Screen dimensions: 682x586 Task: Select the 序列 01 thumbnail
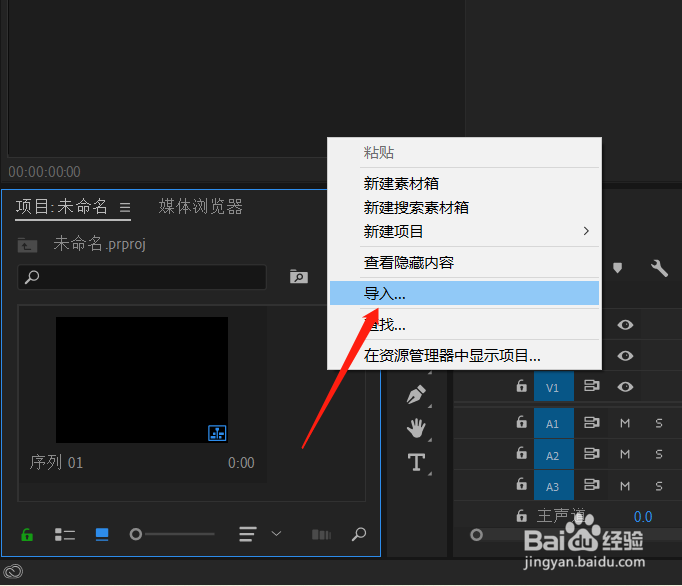[x=142, y=380]
